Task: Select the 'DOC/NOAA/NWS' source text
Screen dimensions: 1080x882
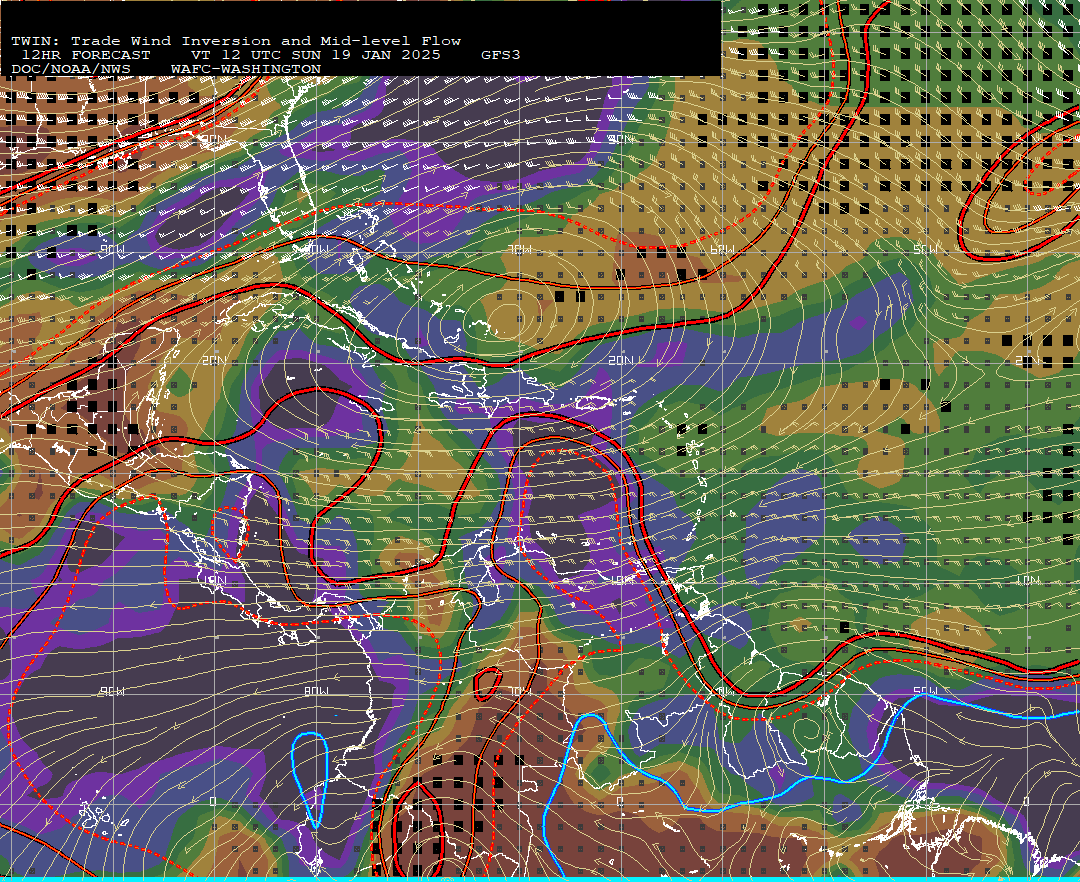Action: (71, 70)
